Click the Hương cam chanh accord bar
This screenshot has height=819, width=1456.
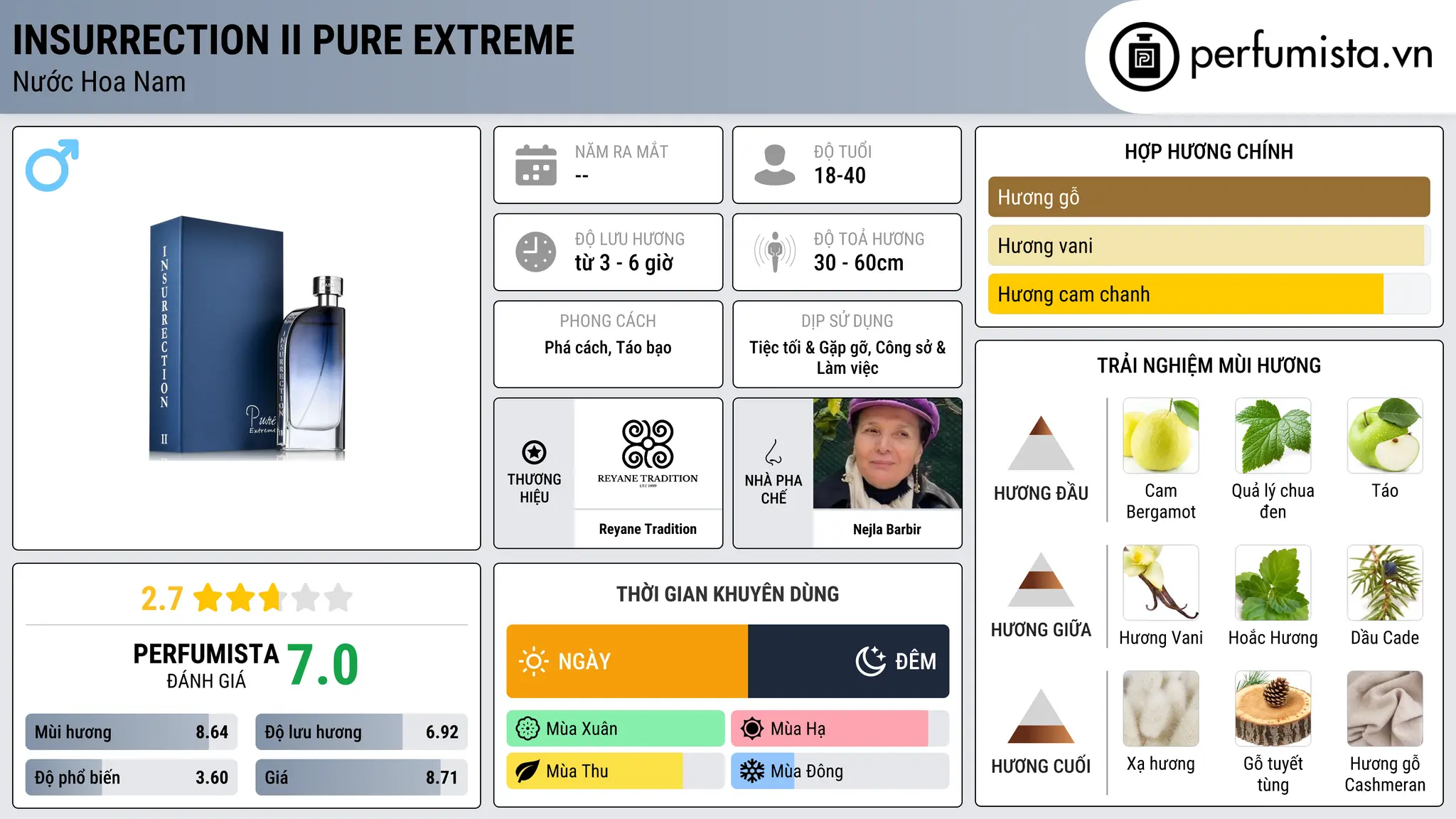[x=1209, y=294]
